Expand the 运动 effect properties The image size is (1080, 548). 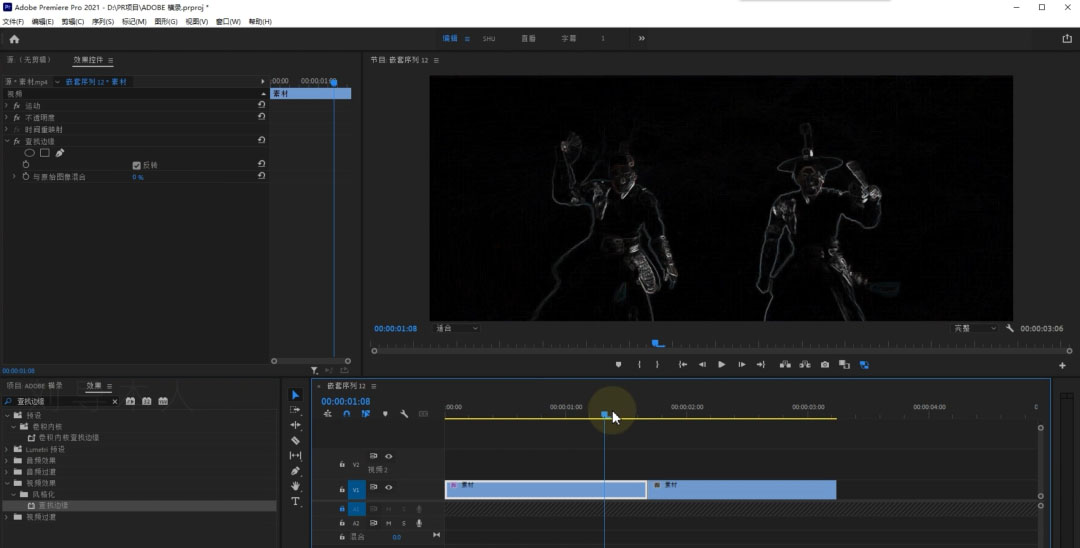click(6, 105)
